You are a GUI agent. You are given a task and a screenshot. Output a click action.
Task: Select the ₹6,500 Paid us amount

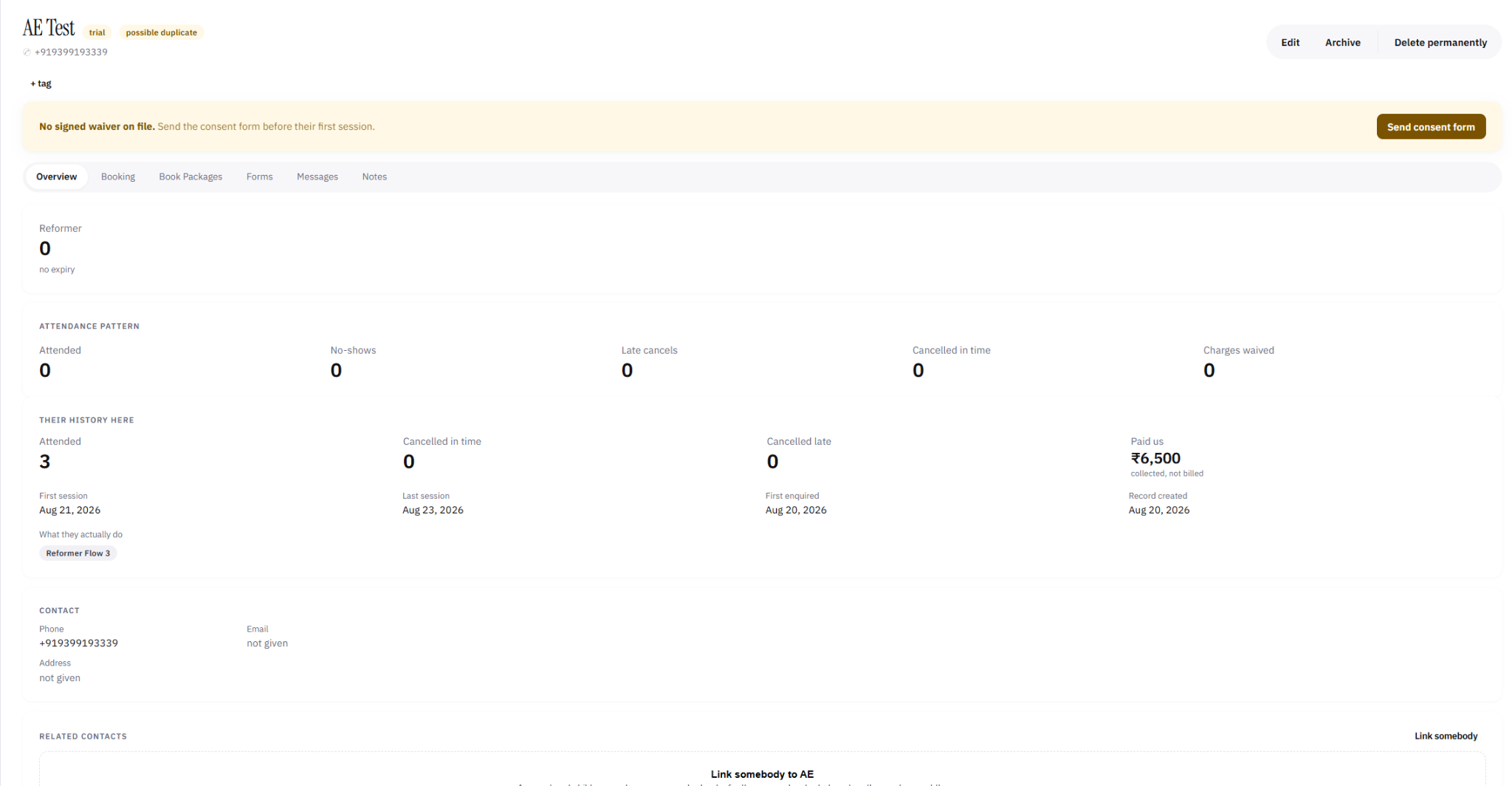pos(1155,458)
